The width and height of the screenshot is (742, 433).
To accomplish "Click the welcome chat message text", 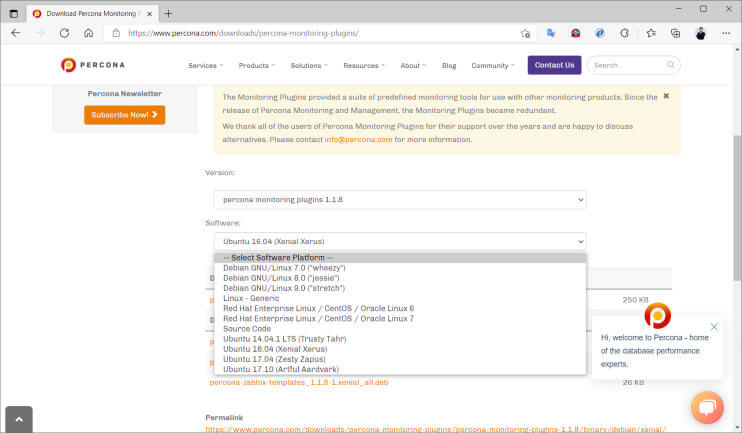I will pos(654,351).
